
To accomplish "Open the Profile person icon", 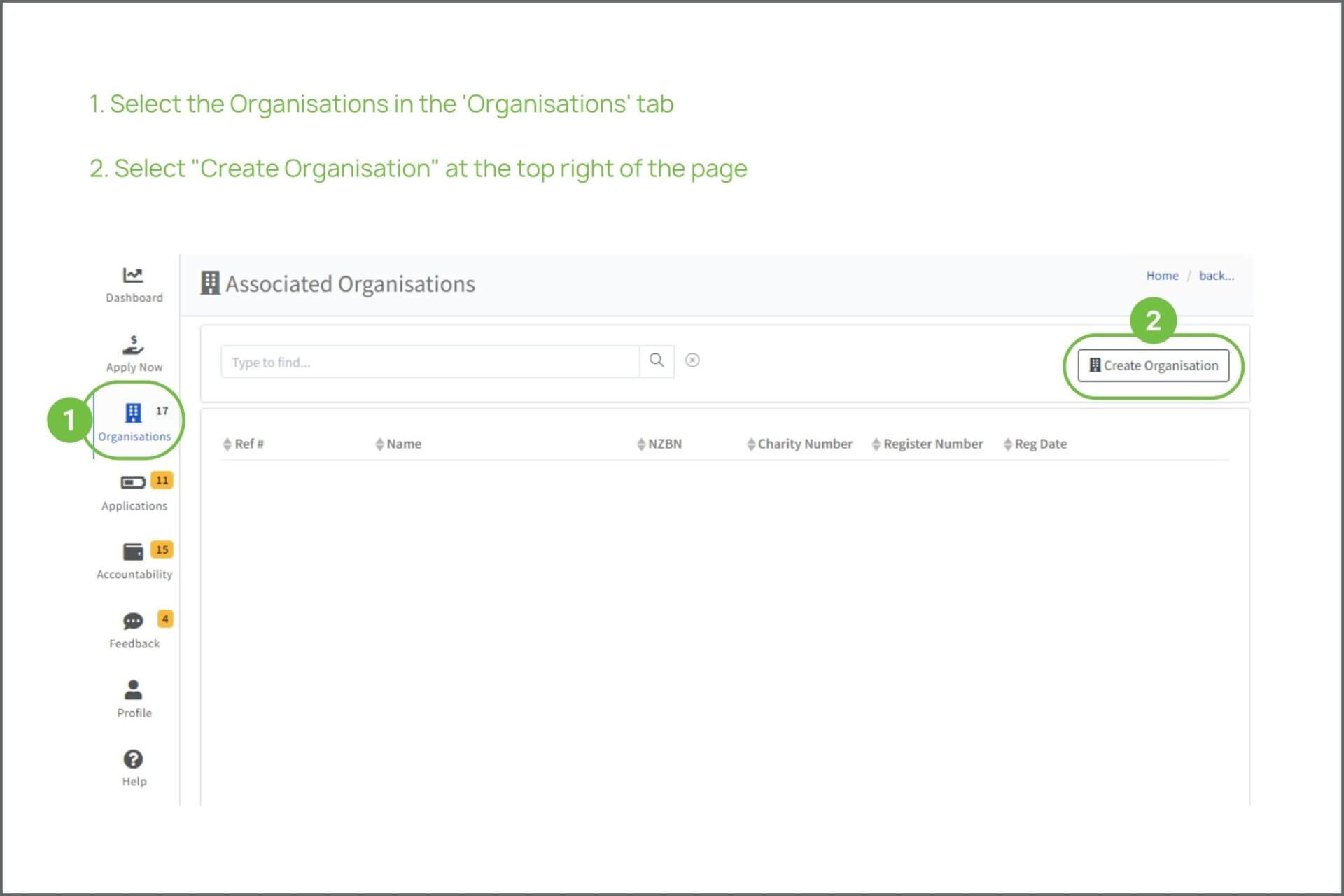I will [x=133, y=690].
